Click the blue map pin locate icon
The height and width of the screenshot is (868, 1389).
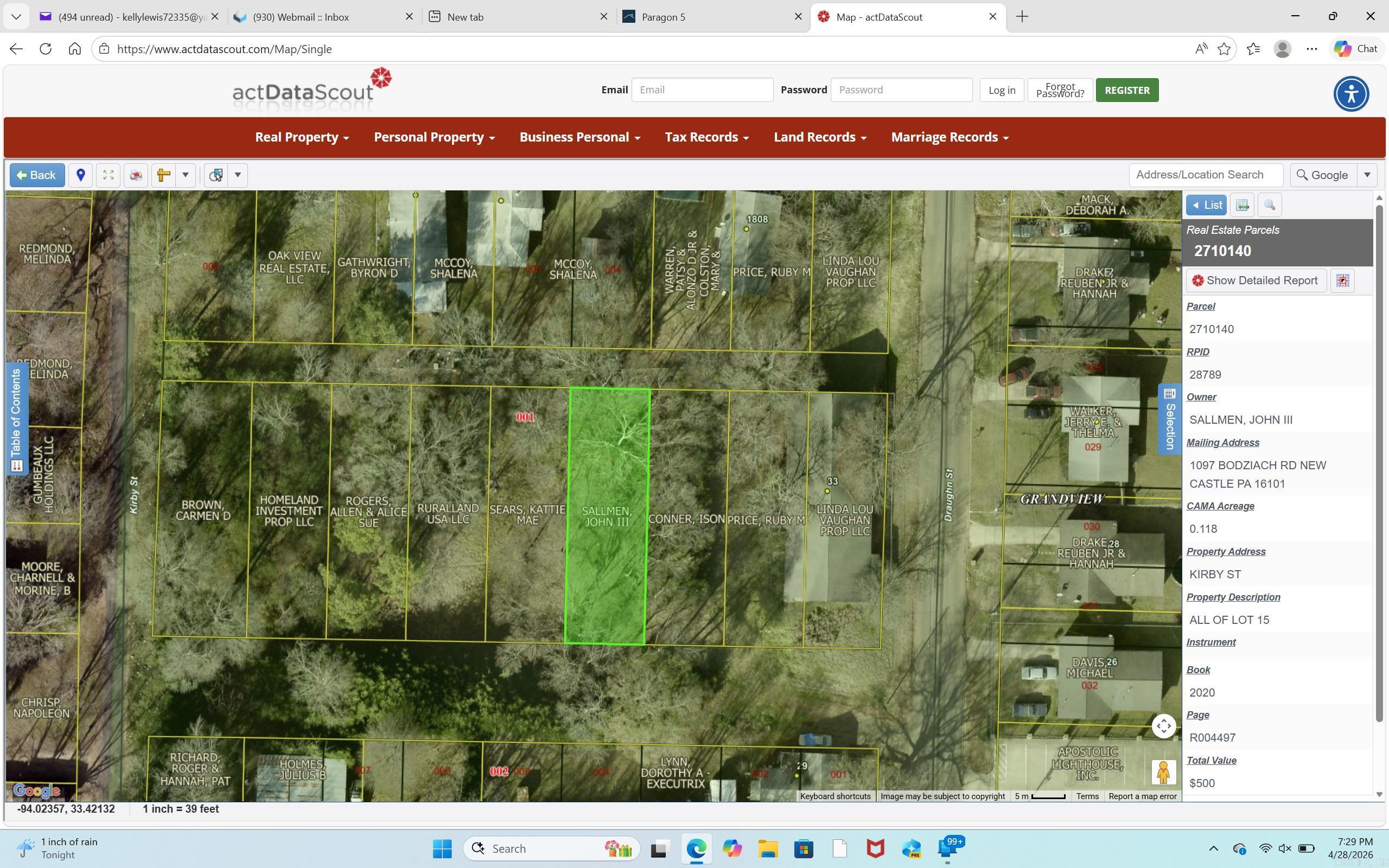click(x=81, y=175)
